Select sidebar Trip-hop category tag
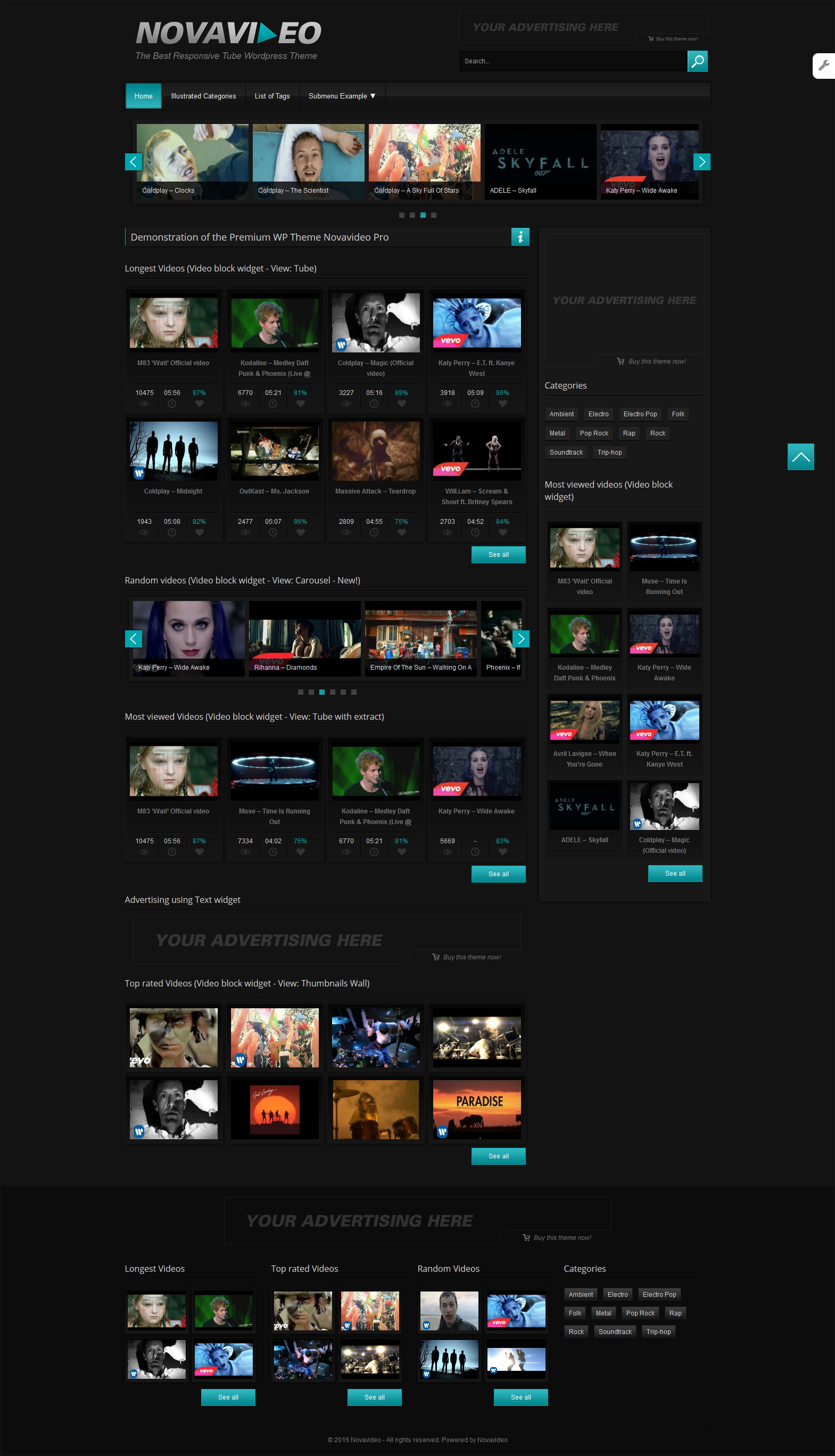Viewport: 835px width, 1456px height. [609, 453]
